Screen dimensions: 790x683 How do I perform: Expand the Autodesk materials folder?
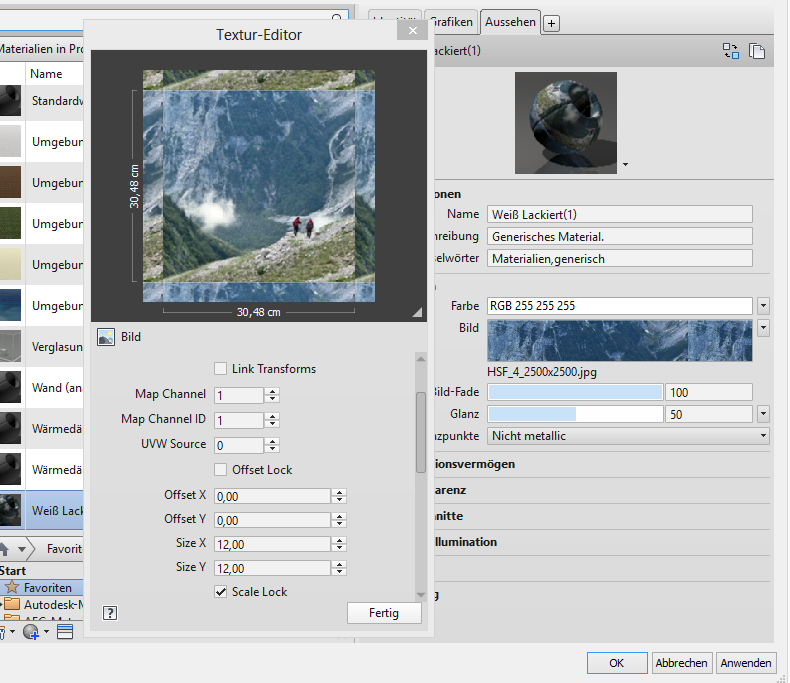pos(2,603)
